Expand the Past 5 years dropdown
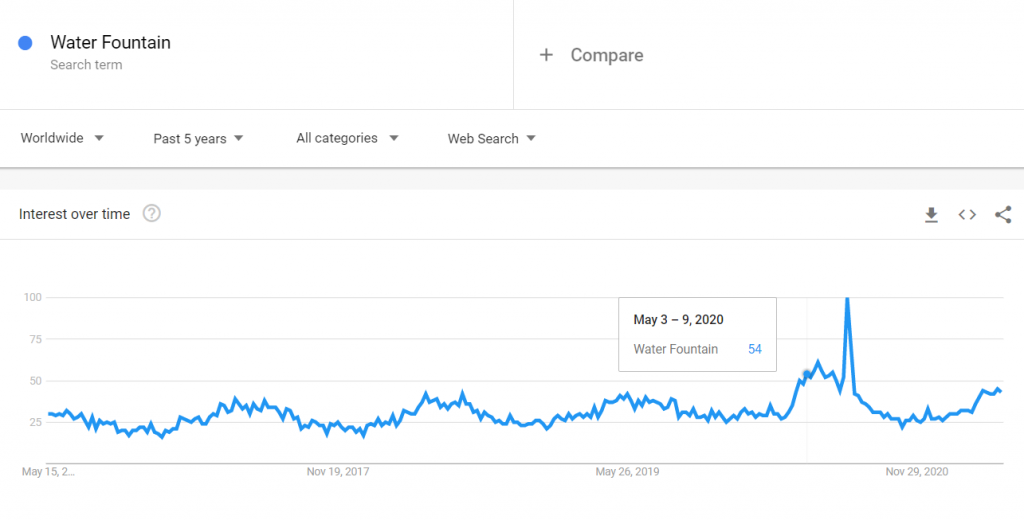Viewport: 1024px width, 520px height. 198,138
